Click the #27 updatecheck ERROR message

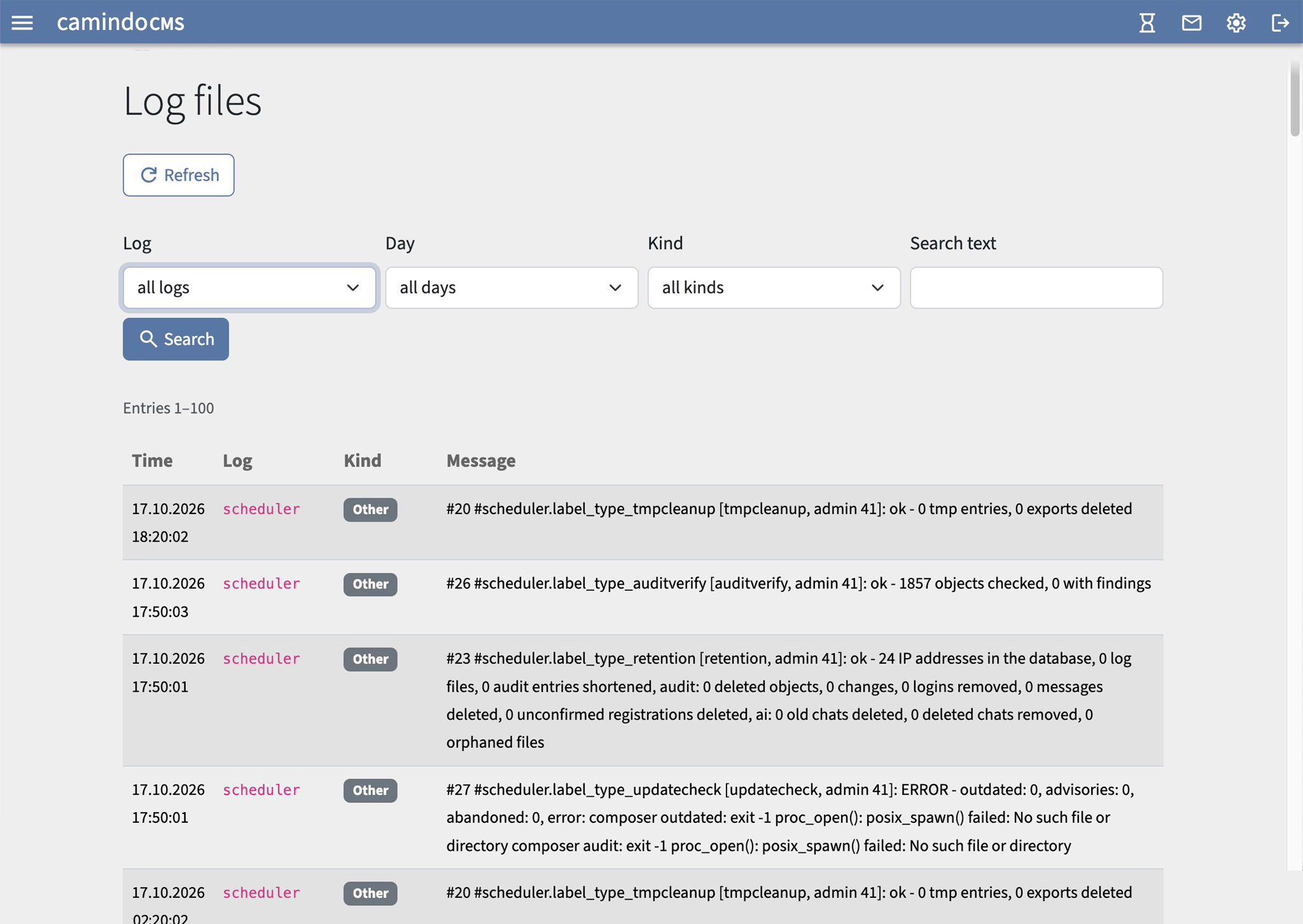point(790,818)
